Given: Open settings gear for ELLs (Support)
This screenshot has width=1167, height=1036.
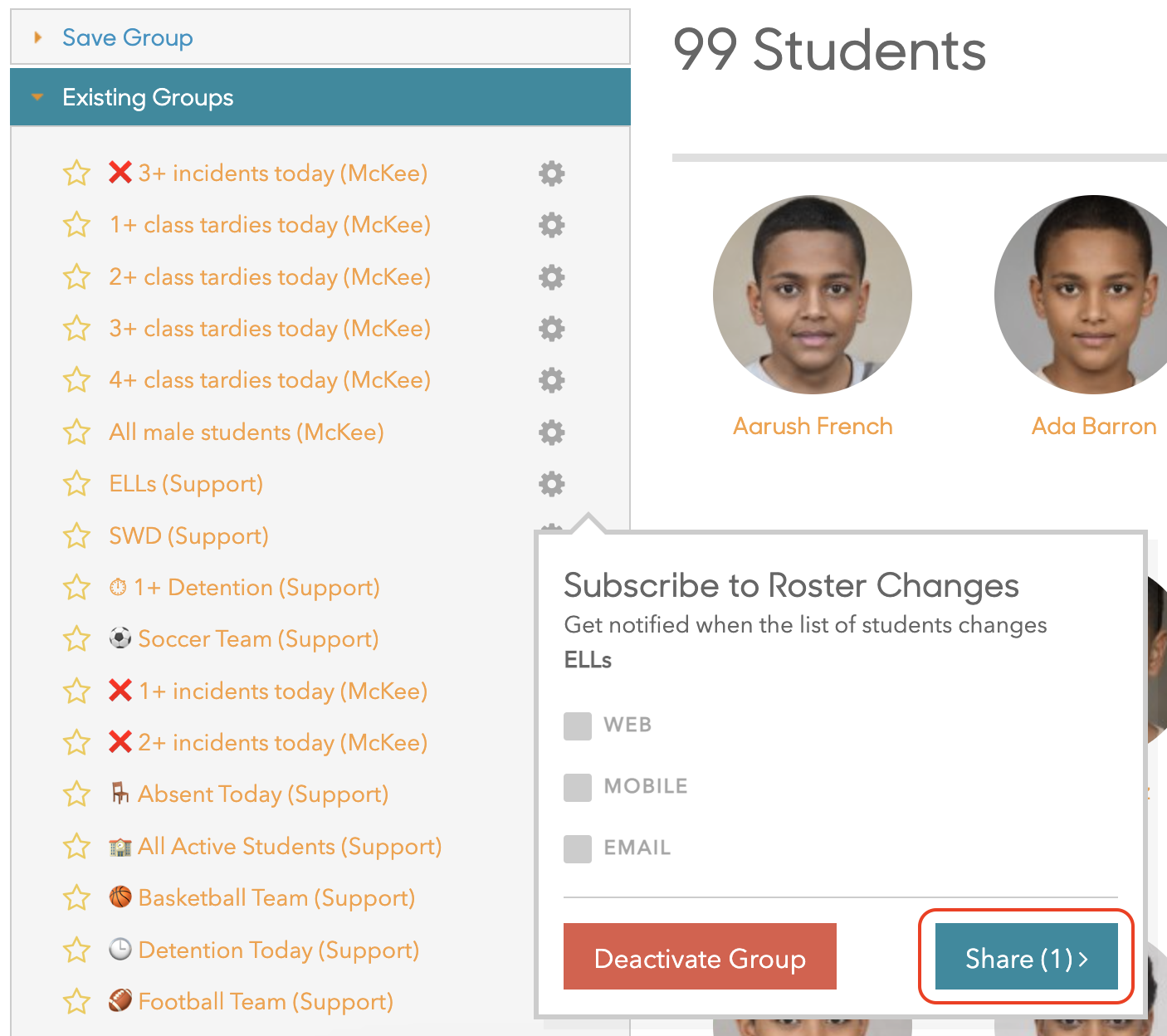Looking at the screenshot, I should click(x=552, y=484).
